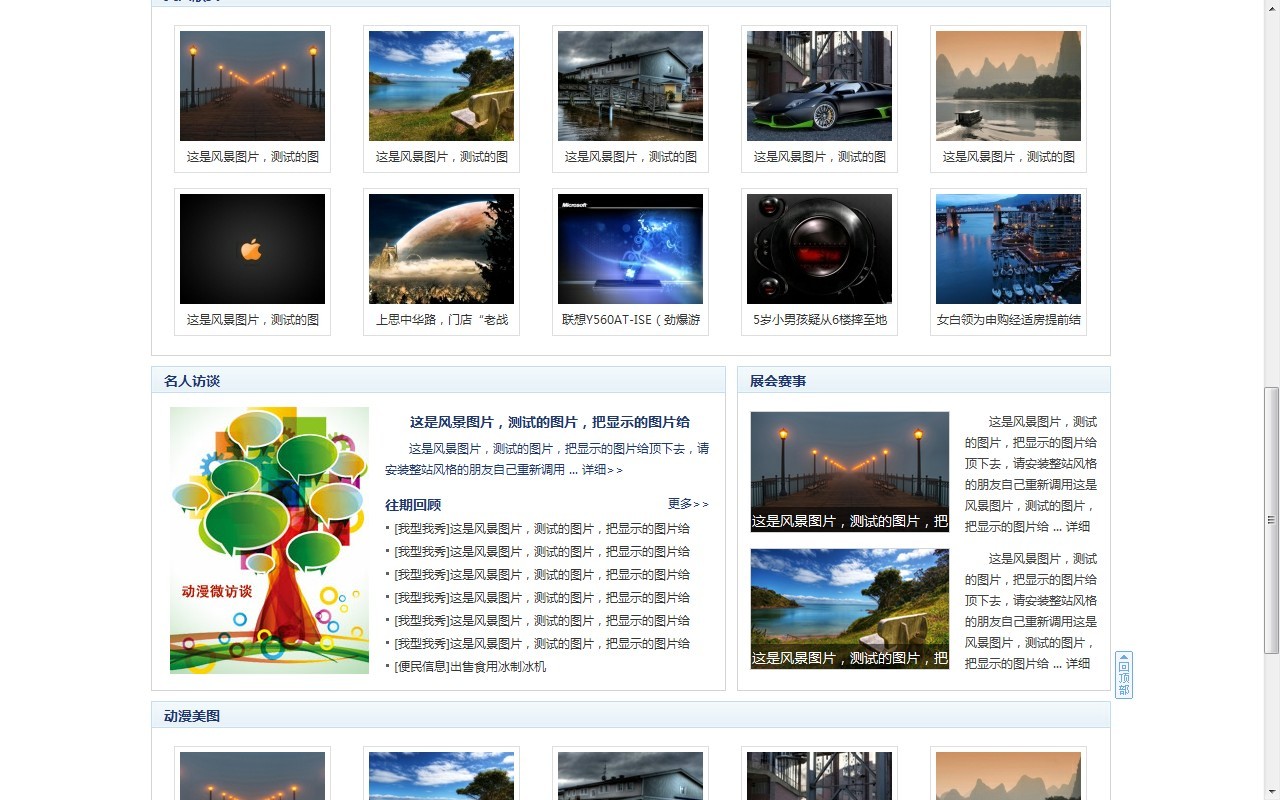This screenshot has width=1280, height=800.
Task: Open the harbor house thumbnail in 动漫美图 section
Action: click(630, 776)
